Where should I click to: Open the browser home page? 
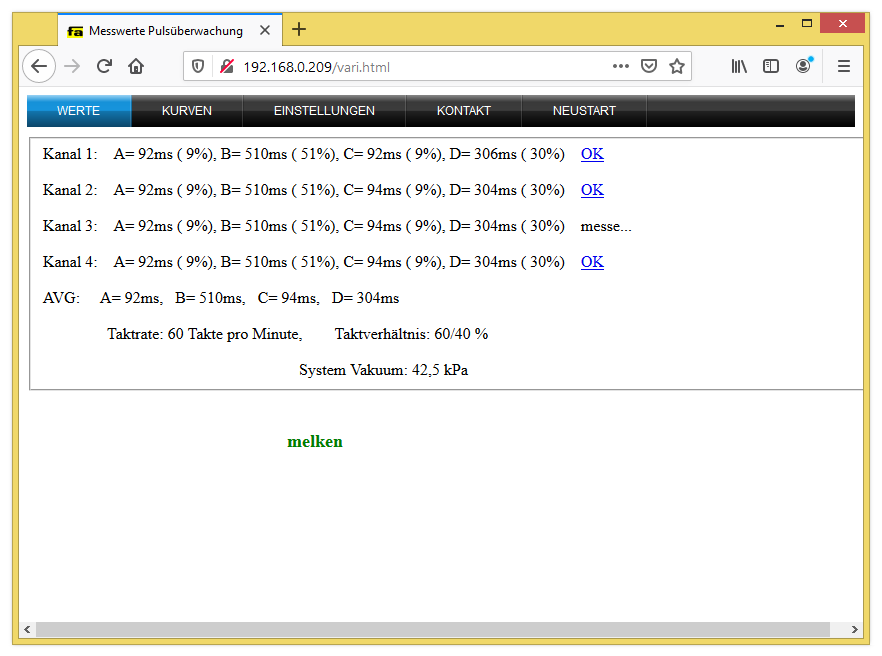coord(136,66)
